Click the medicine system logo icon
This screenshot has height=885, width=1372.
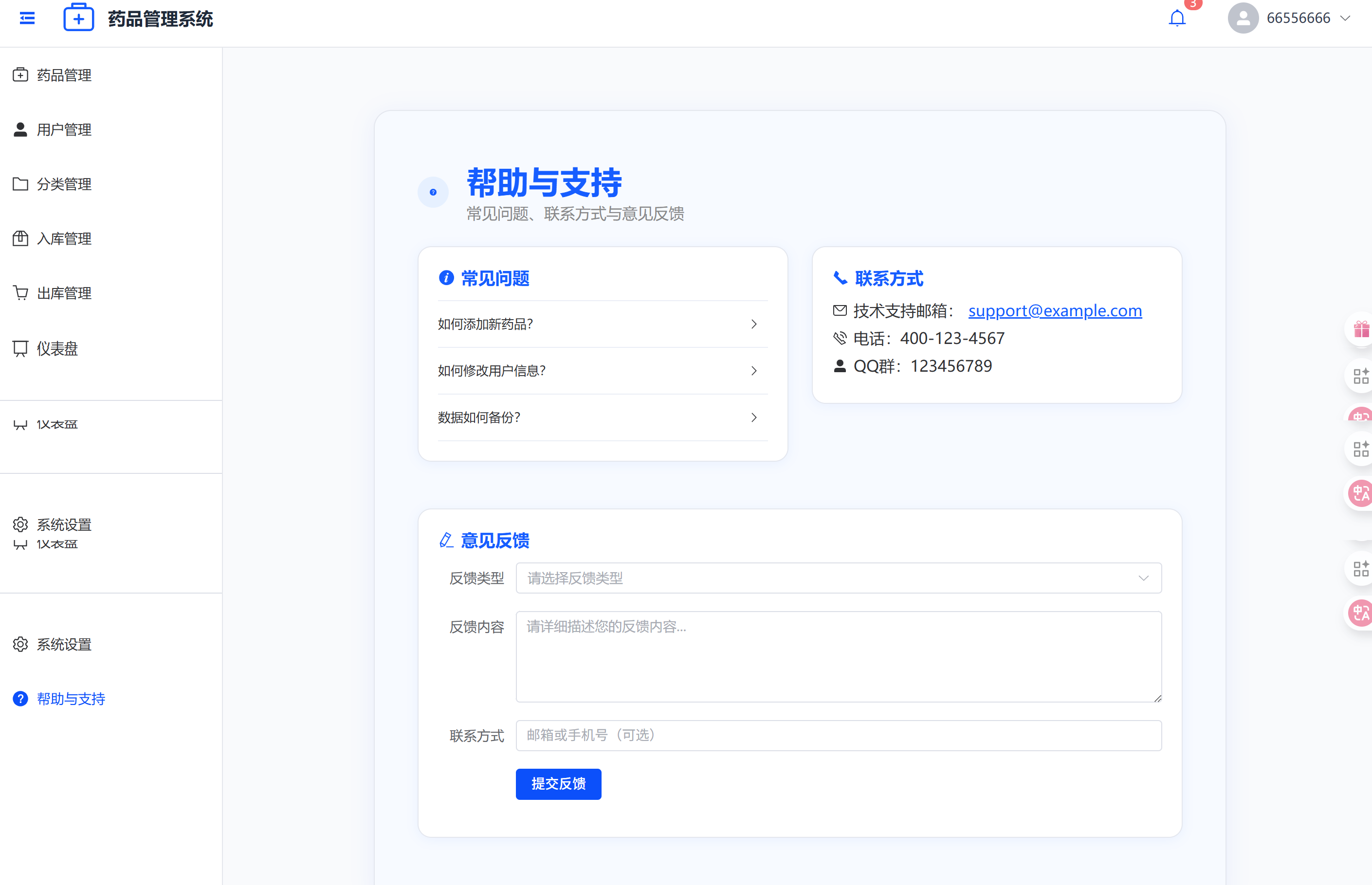click(x=79, y=18)
